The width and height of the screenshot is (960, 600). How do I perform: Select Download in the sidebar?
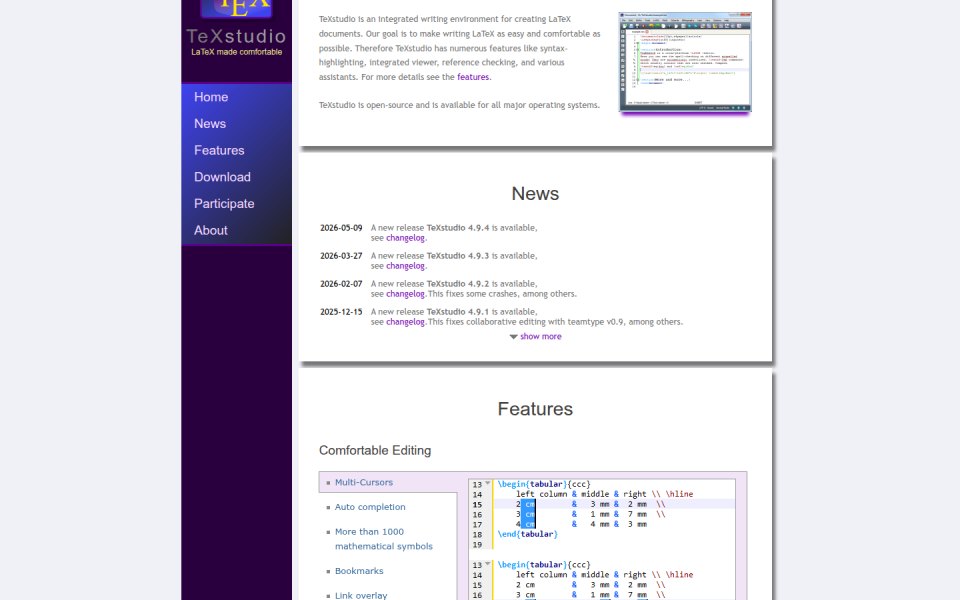click(x=222, y=177)
